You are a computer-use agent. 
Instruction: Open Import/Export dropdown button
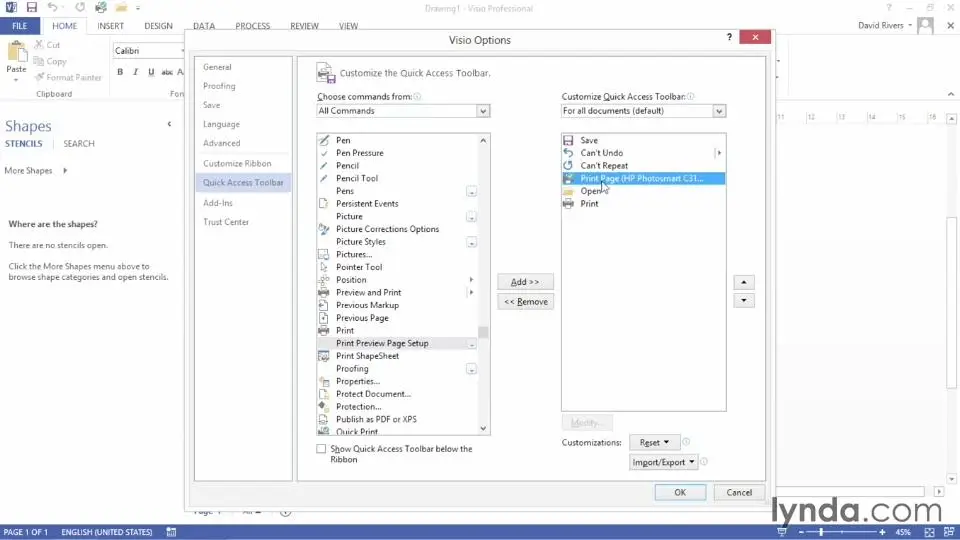664,462
